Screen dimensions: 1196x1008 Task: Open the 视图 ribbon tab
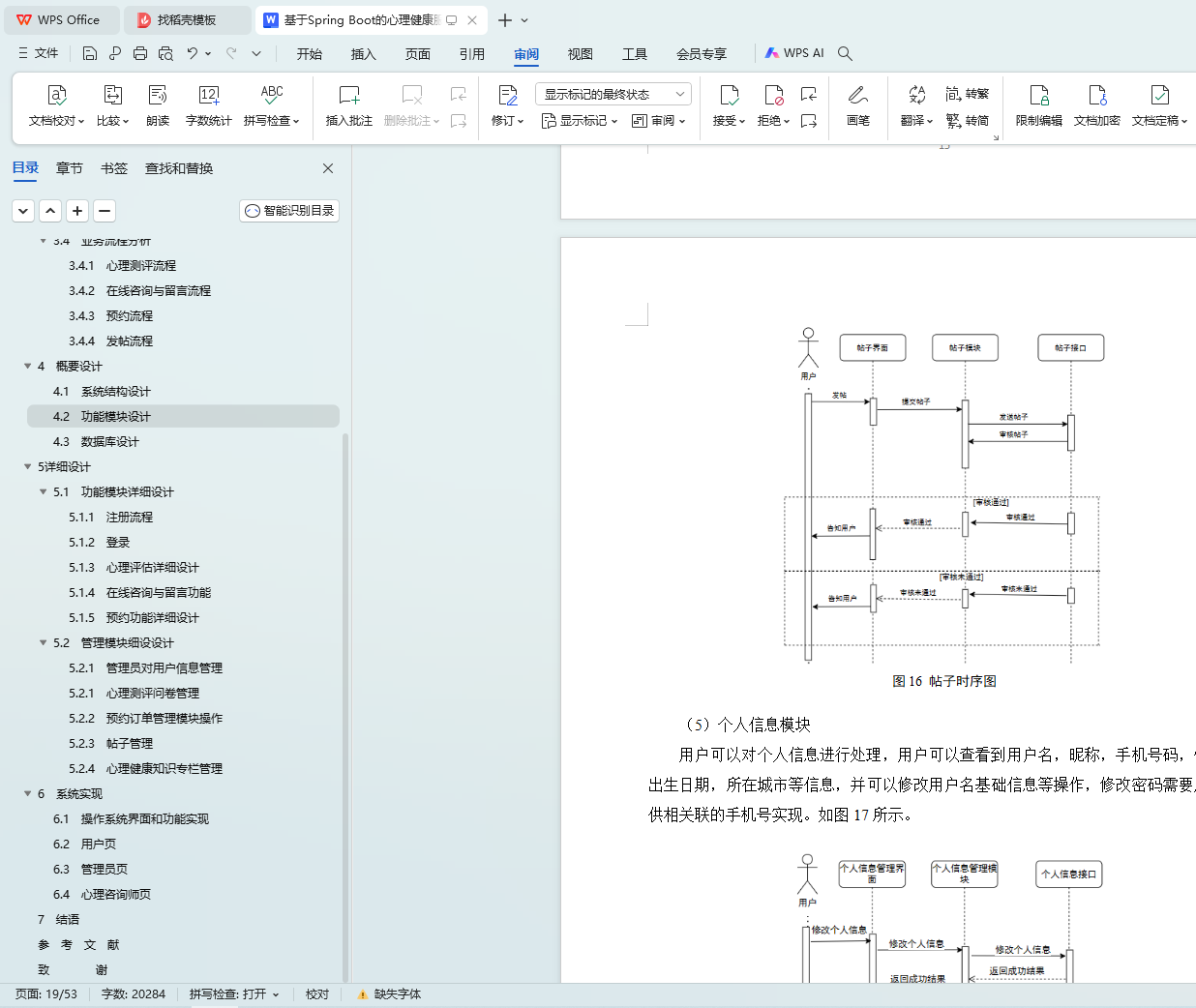pos(581,53)
